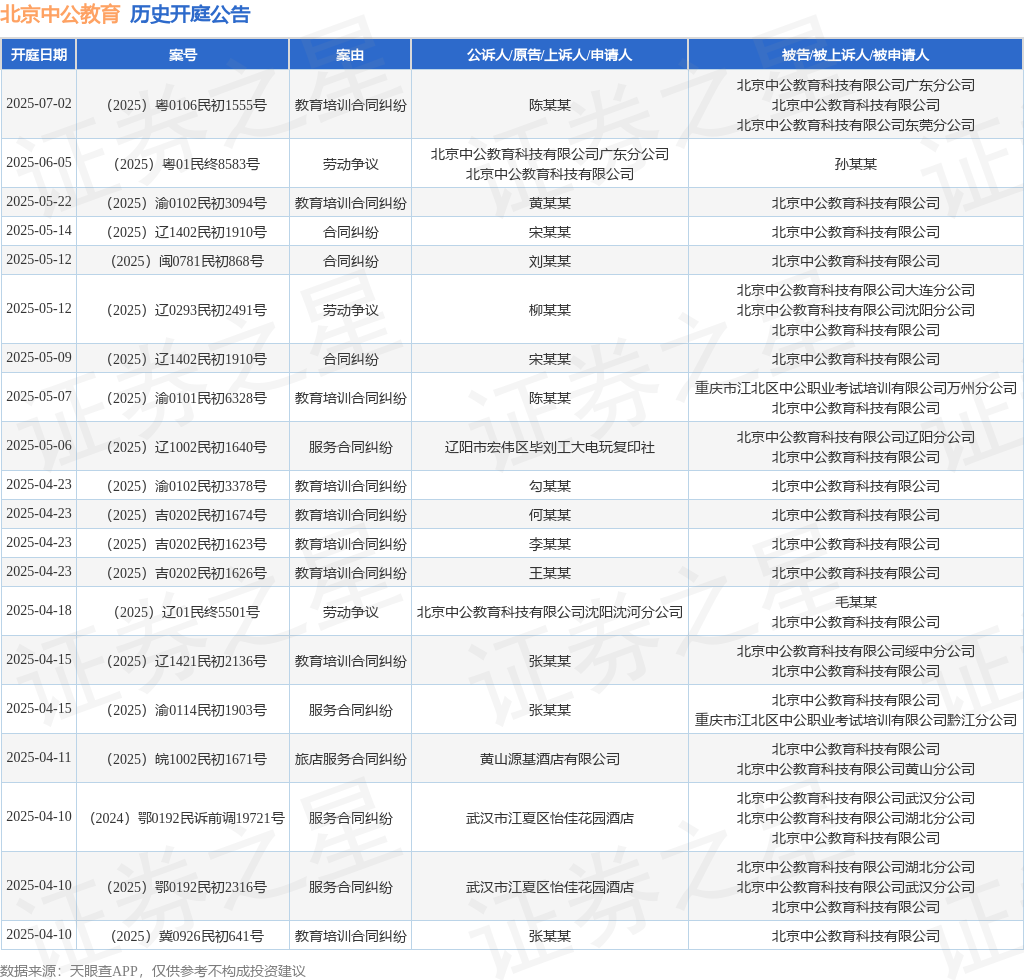Click defendant 孙某某
This screenshot has width=1024, height=980.
coord(856,164)
